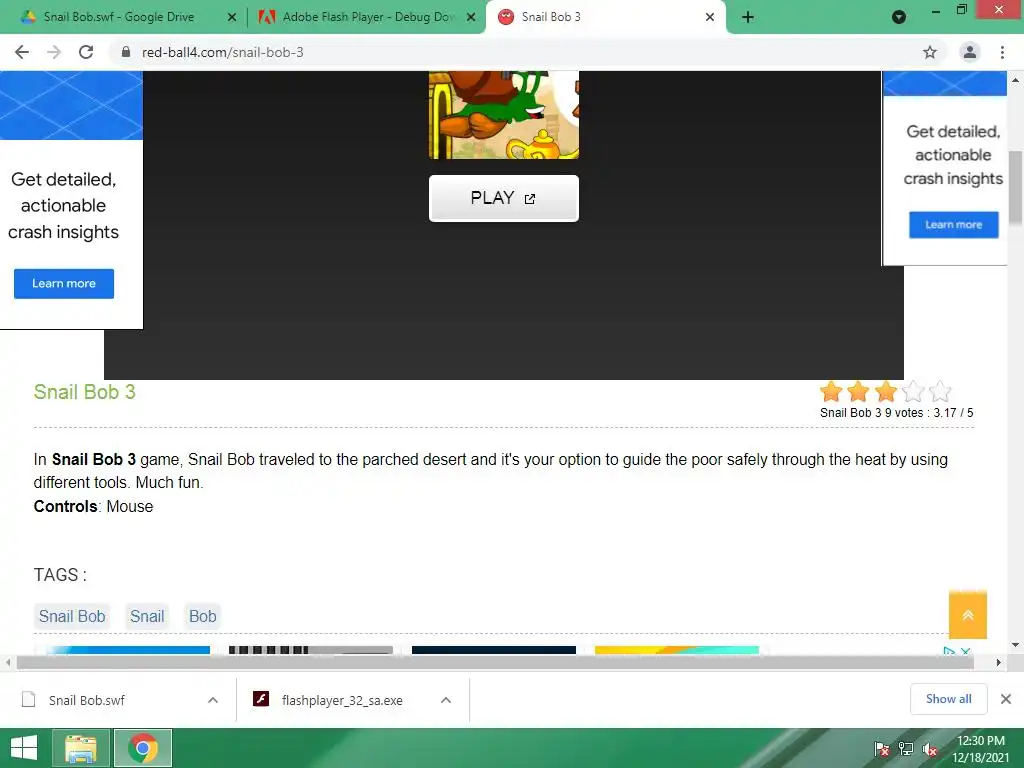This screenshot has width=1024, height=768.
Task: Open the taskbar clock and date
Action: pyautogui.click(x=980, y=749)
